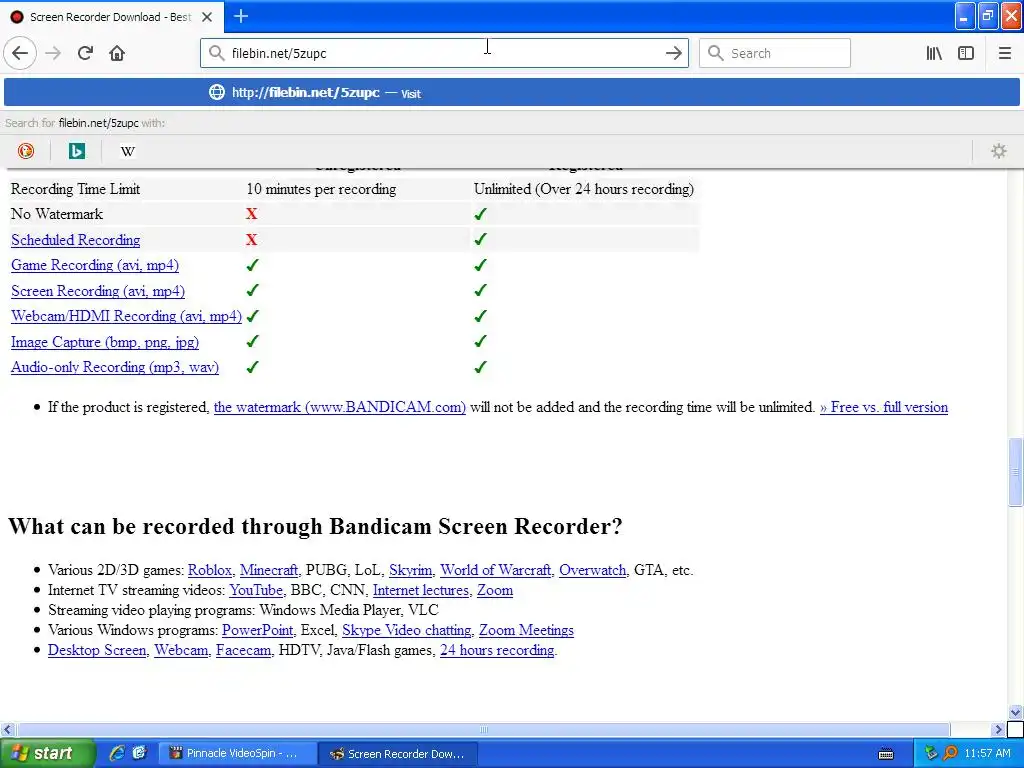
Task: Click the Overwatch link
Action: click(x=592, y=570)
